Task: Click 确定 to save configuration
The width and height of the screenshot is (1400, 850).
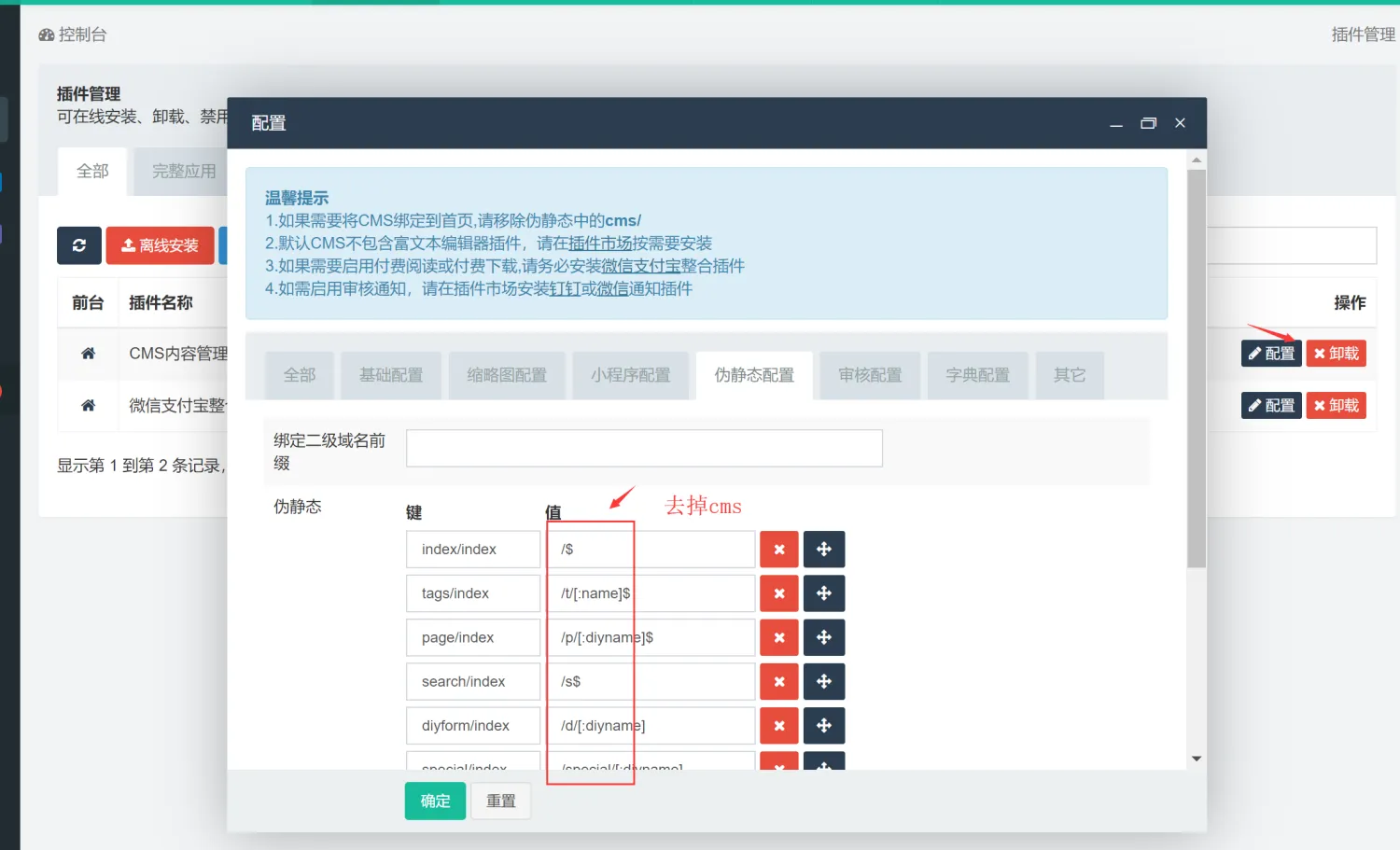Action: [x=435, y=801]
